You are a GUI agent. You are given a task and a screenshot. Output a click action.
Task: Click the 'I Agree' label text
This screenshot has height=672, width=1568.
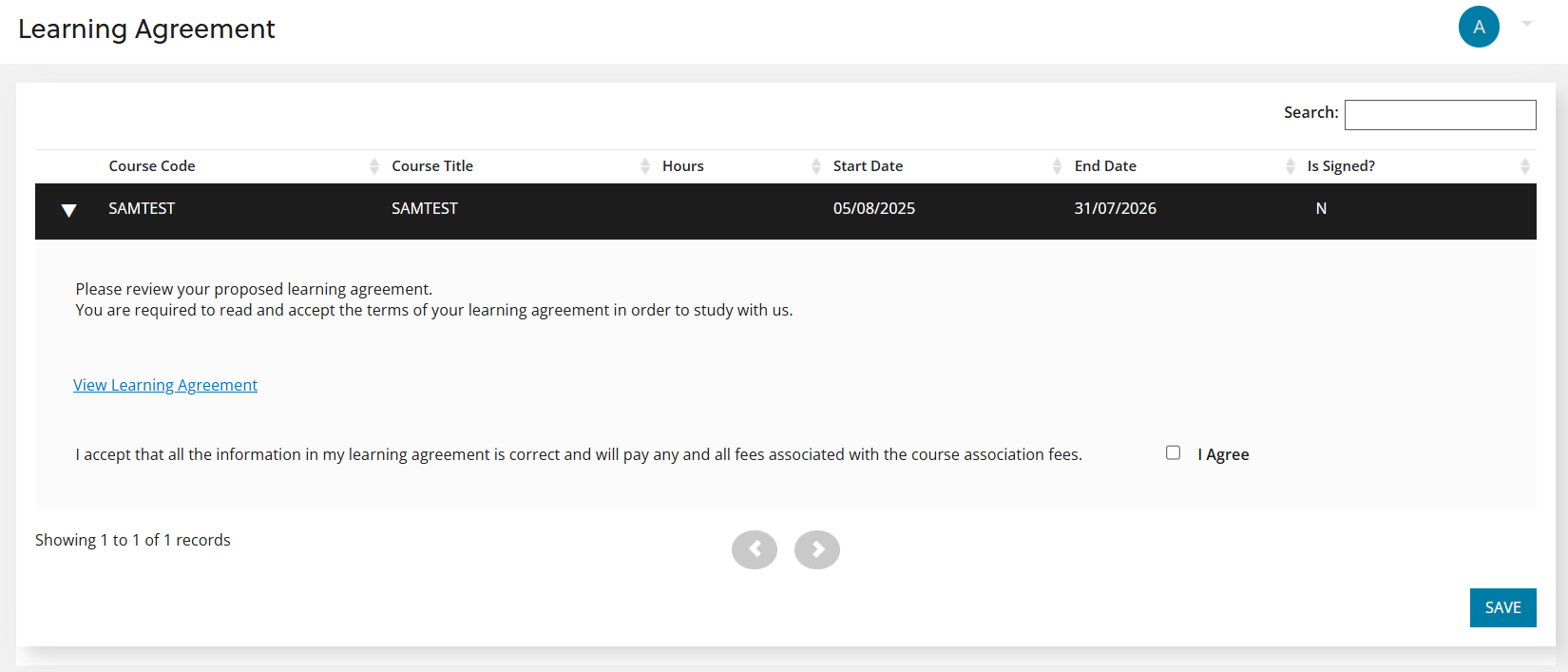1223,454
